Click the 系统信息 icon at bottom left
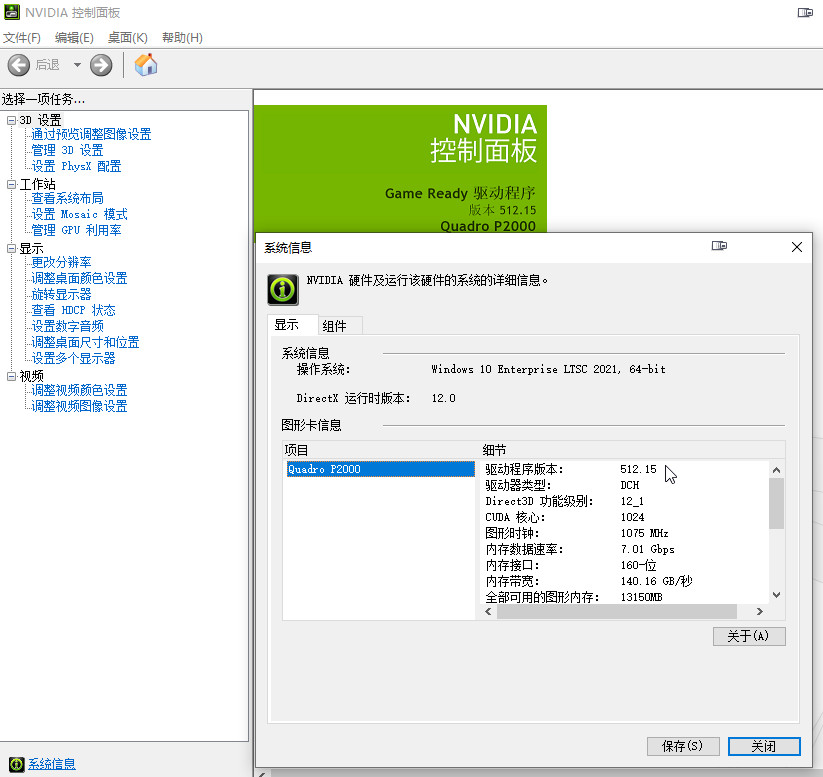Viewport: 823px width, 777px height. [x=16, y=764]
